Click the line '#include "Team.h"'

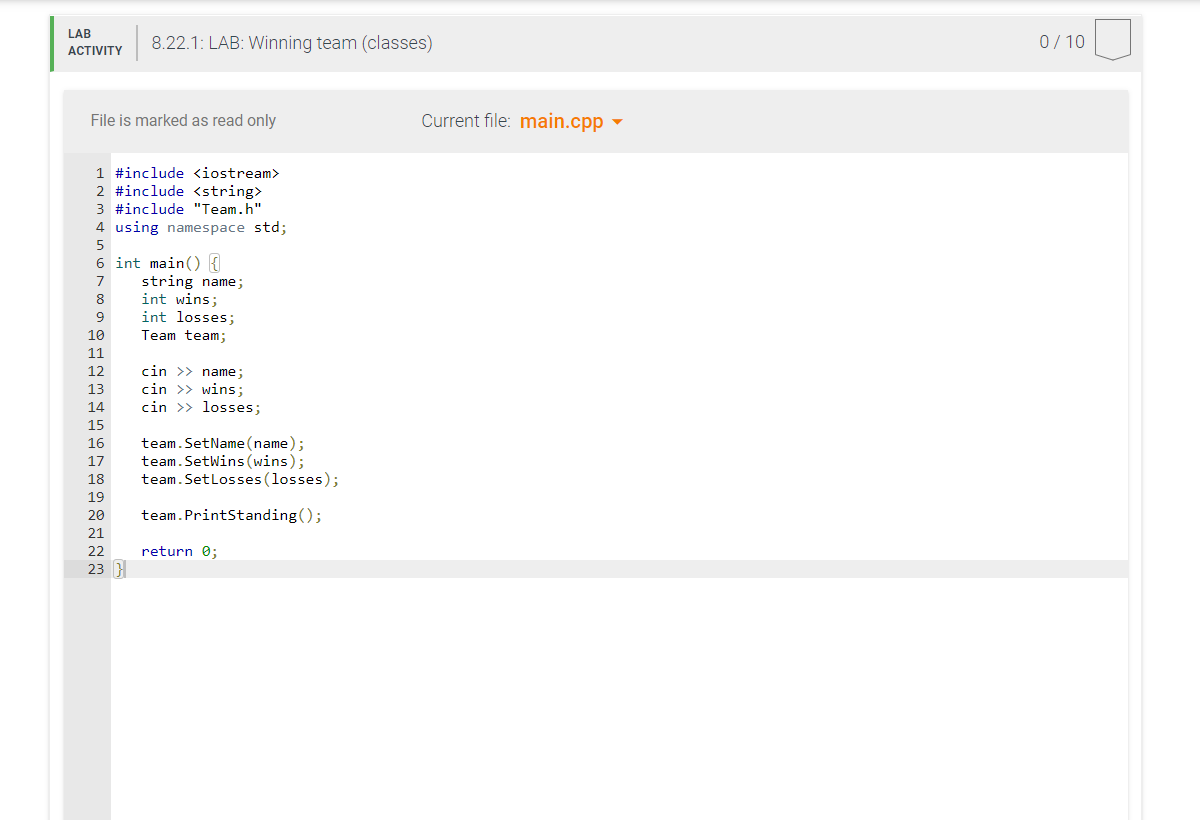click(189, 209)
